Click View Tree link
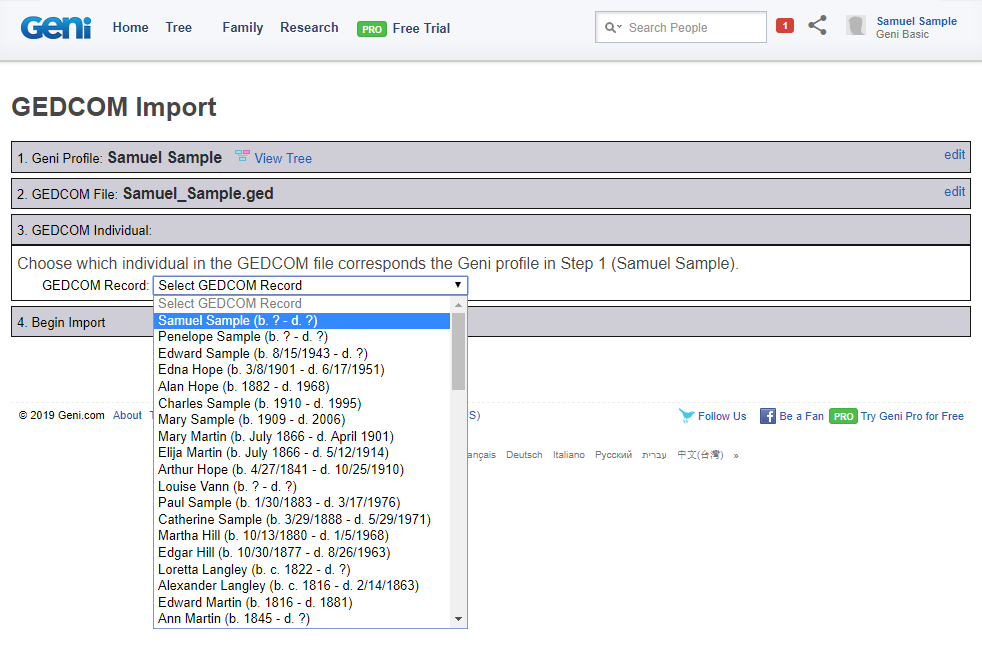The height and width of the screenshot is (670, 982). (283, 158)
